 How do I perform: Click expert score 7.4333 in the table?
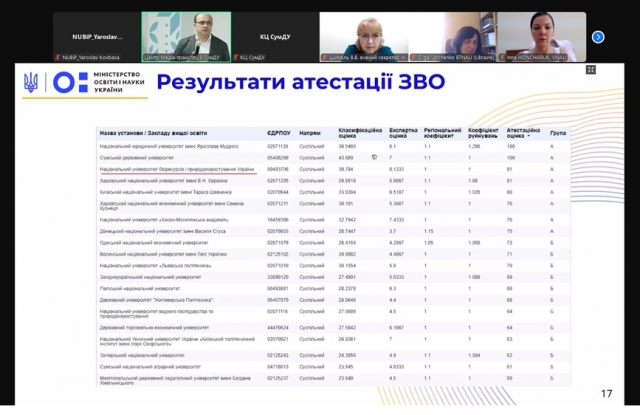[x=396, y=220]
